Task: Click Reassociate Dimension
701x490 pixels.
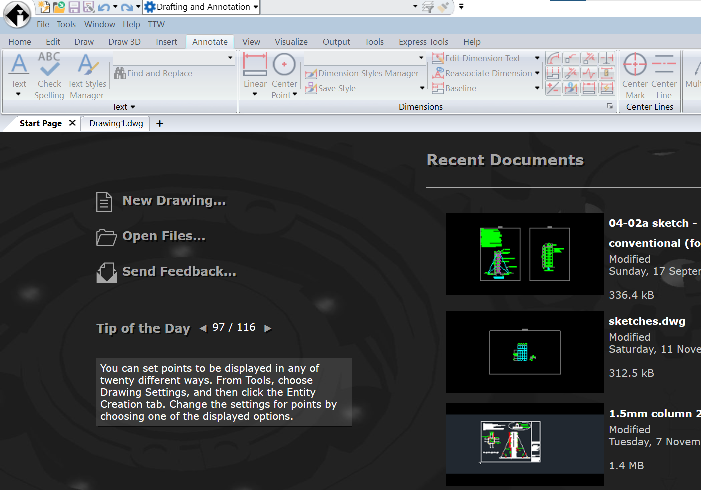Action: [482, 73]
